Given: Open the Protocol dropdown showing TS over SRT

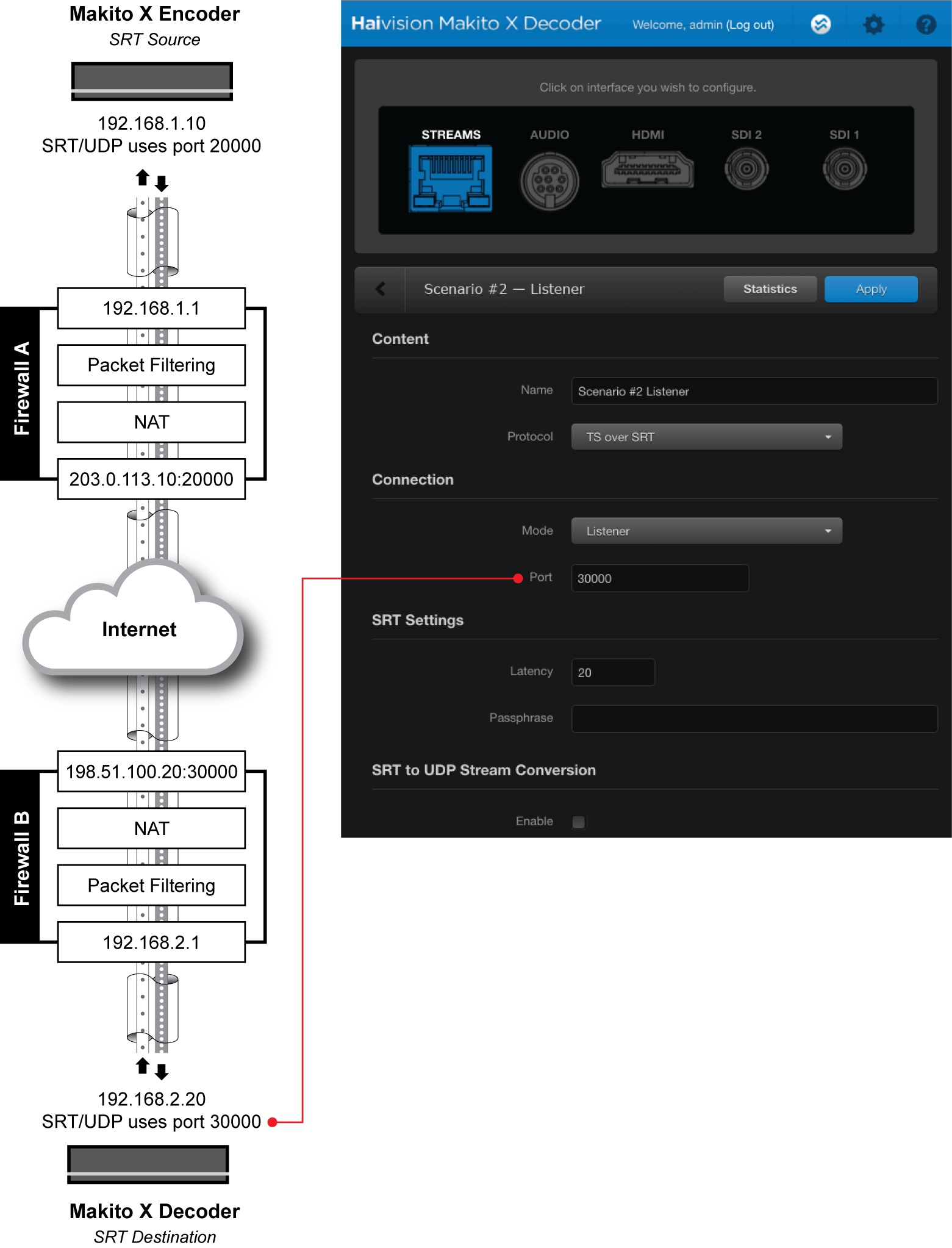Looking at the screenshot, I should (x=706, y=437).
